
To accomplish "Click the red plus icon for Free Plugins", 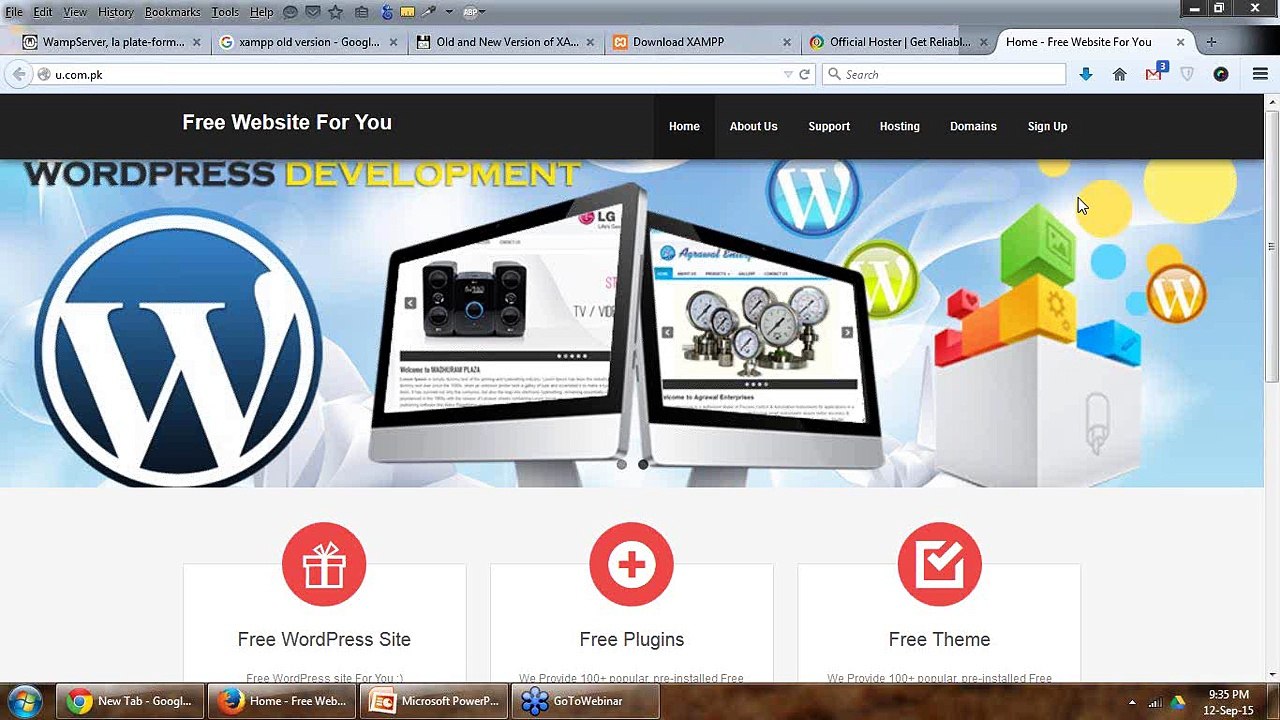I will pyautogui.click(x=631, y=564).
